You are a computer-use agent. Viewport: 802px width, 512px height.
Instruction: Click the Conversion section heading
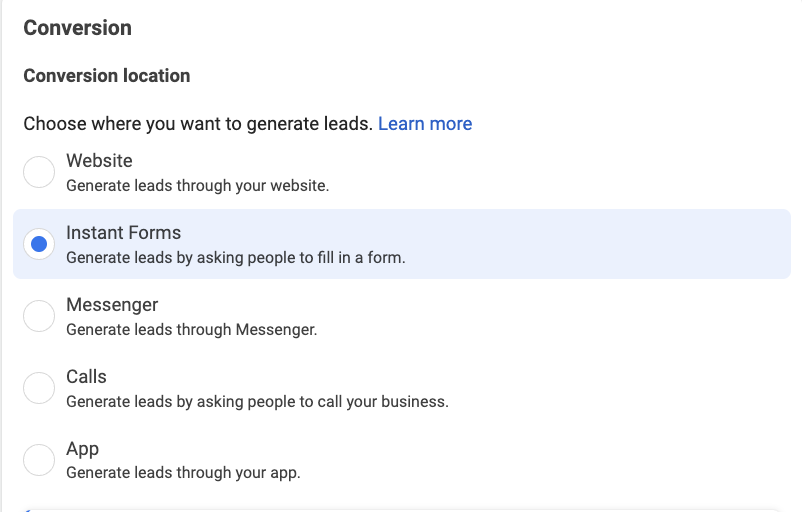pos(77,28)
